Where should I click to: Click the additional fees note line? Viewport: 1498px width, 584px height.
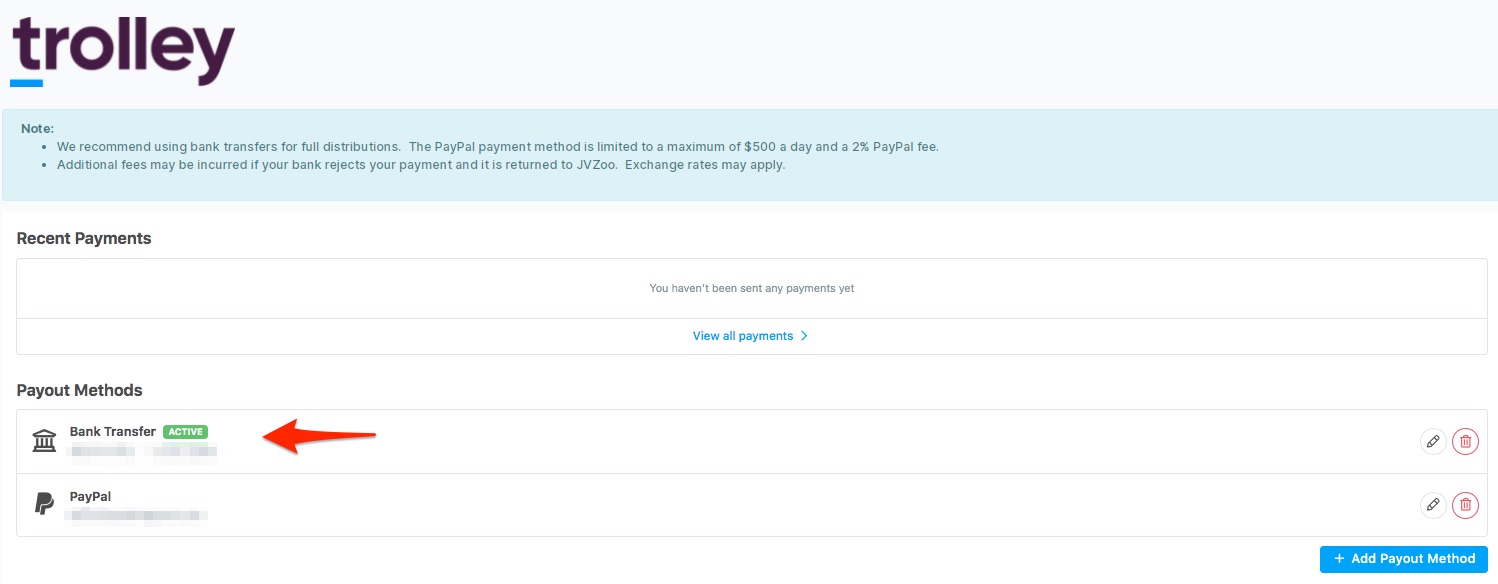[421, 165]
